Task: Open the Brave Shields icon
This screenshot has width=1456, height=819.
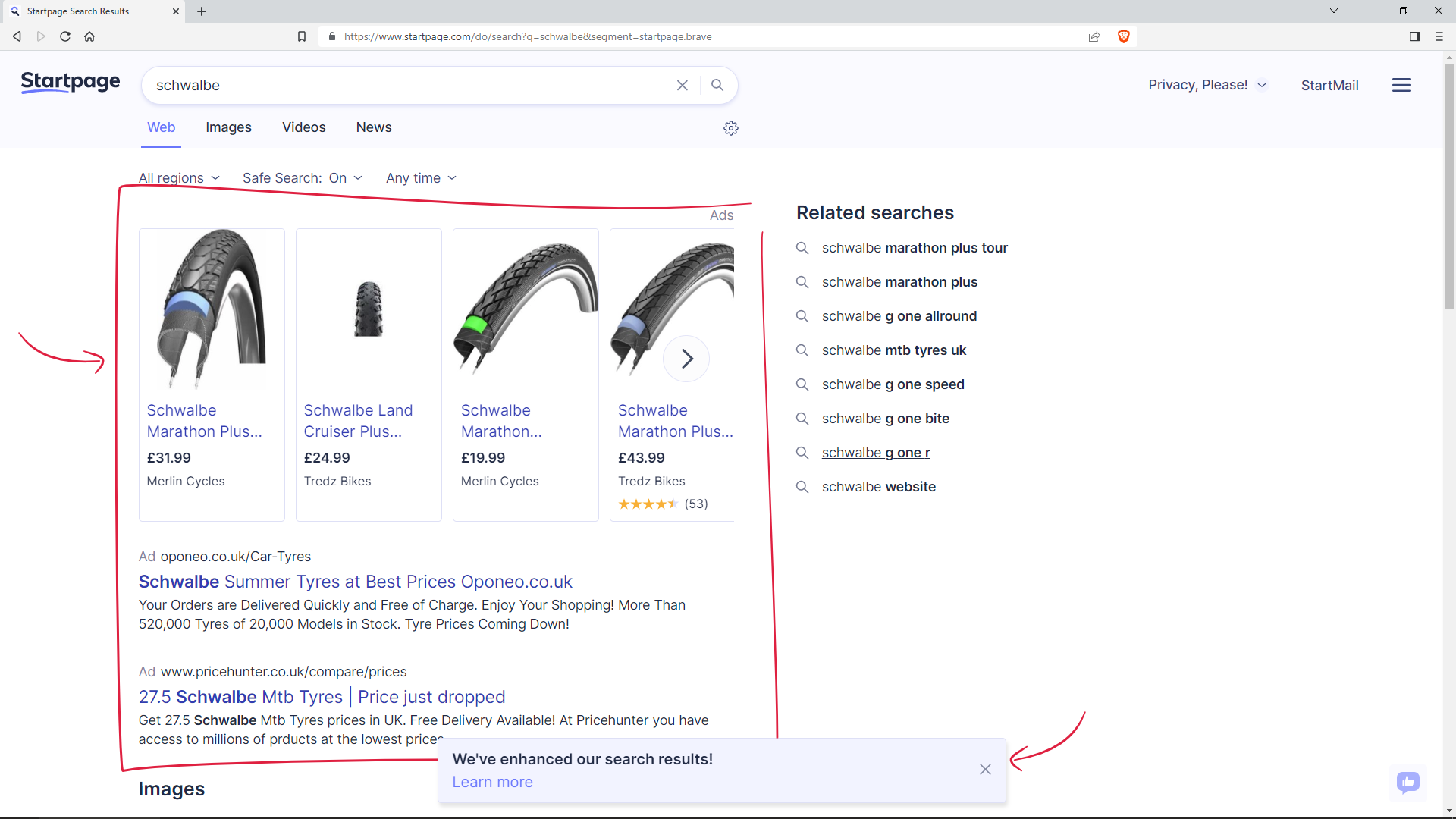Action: point(1123,36)
